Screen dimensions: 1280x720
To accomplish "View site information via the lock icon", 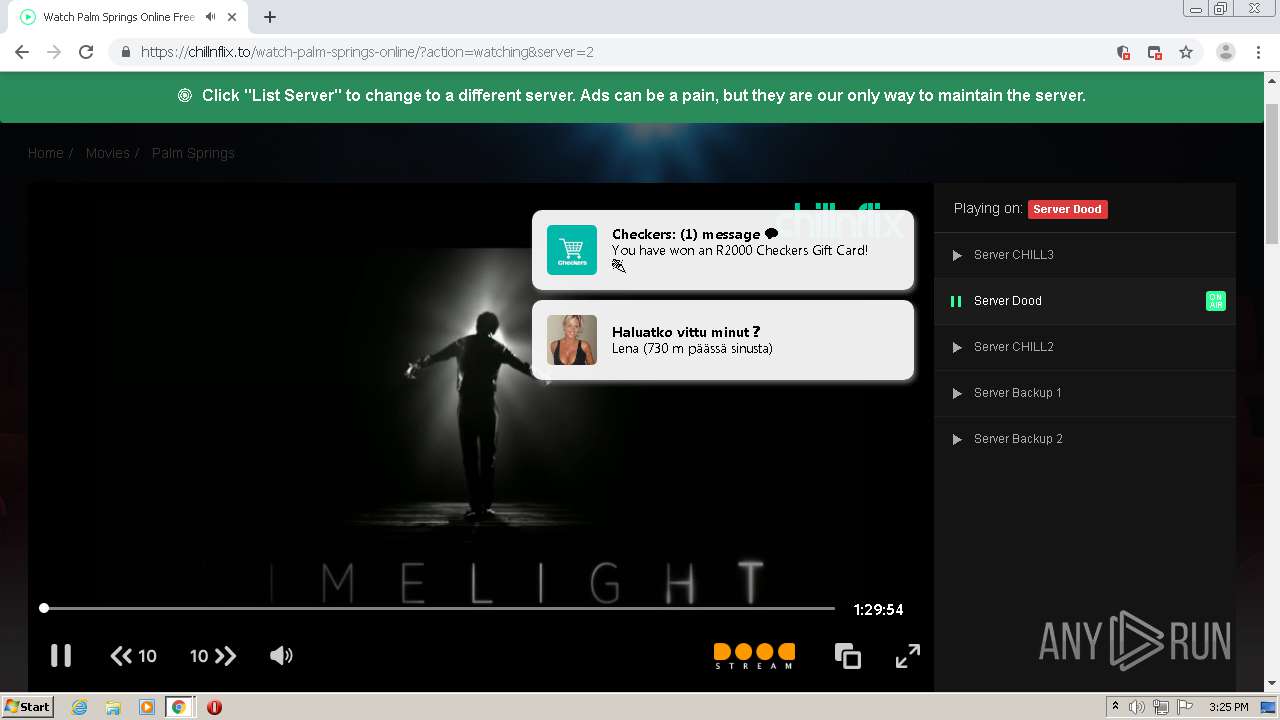I will tap(125, 52).
